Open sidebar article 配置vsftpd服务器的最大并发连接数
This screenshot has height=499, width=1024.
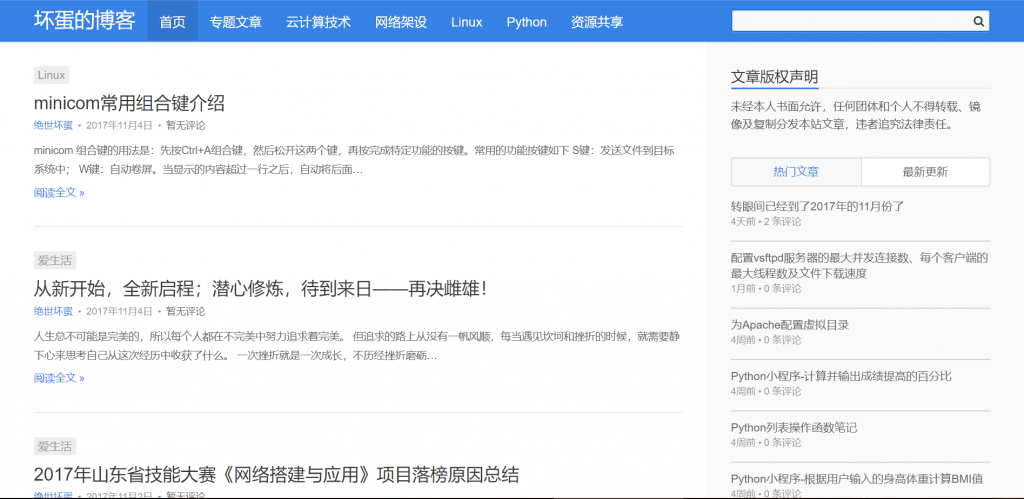pos(859,265)
